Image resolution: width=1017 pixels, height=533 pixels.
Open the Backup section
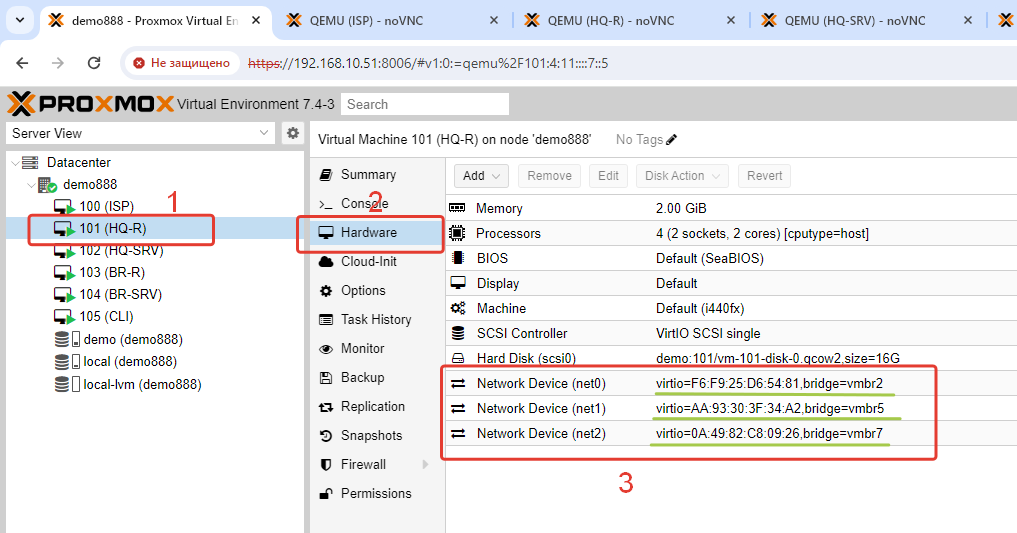tap(363, 377)
